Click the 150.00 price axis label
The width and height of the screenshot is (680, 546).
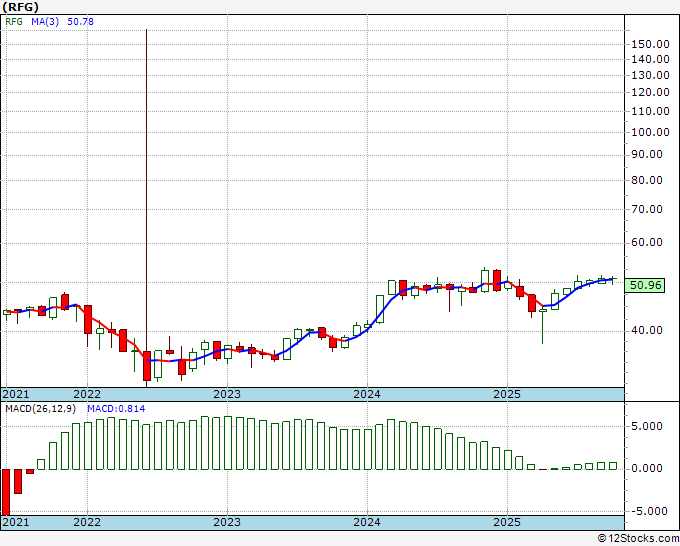650,44
